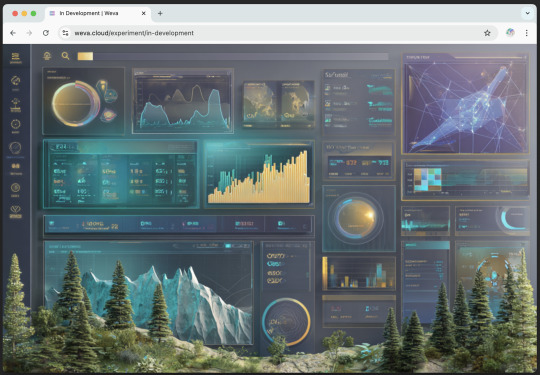Open the browser profile avatar icon

510,33
